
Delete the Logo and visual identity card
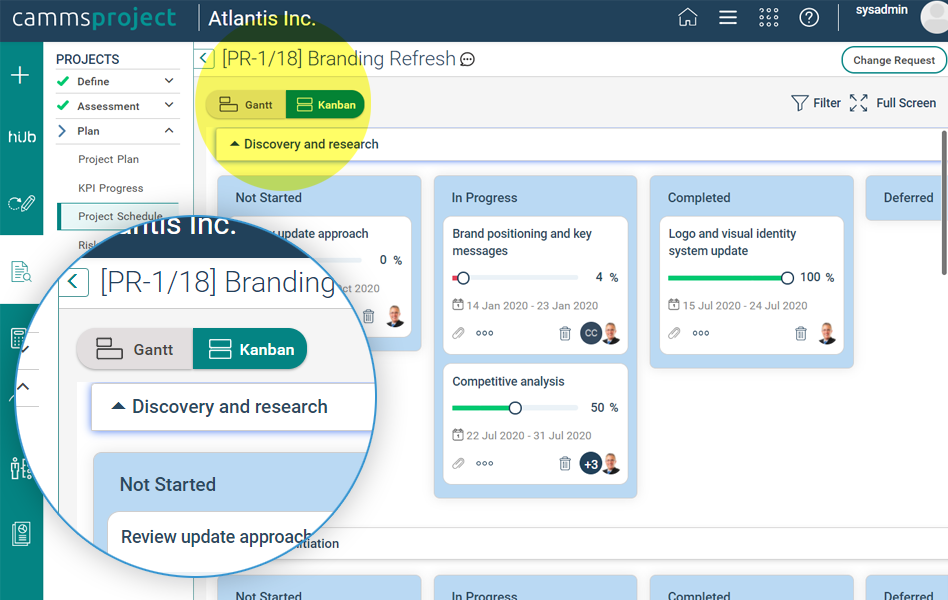click(800, 333)
